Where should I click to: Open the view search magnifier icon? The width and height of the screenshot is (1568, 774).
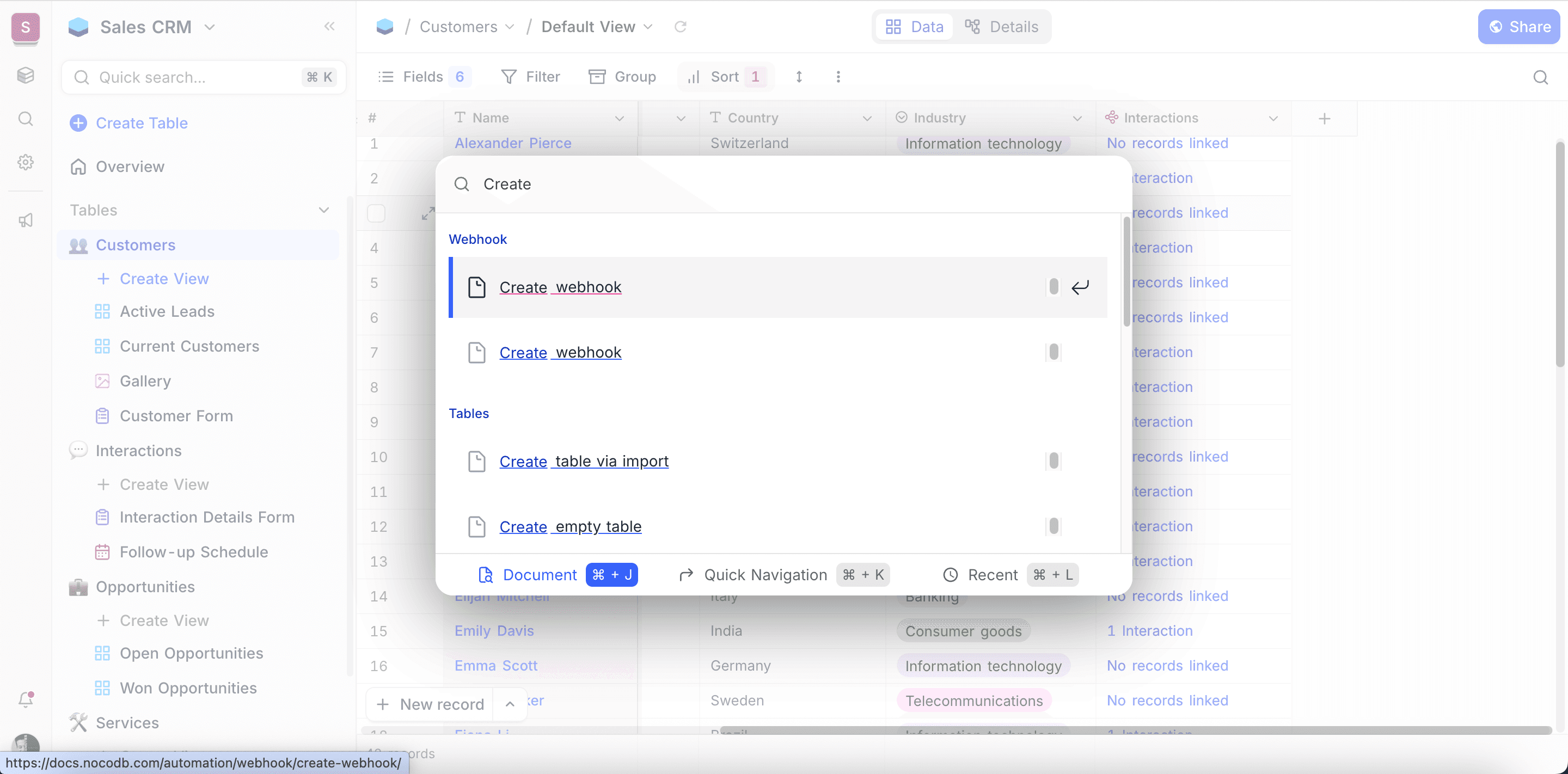pos(1540,77)
